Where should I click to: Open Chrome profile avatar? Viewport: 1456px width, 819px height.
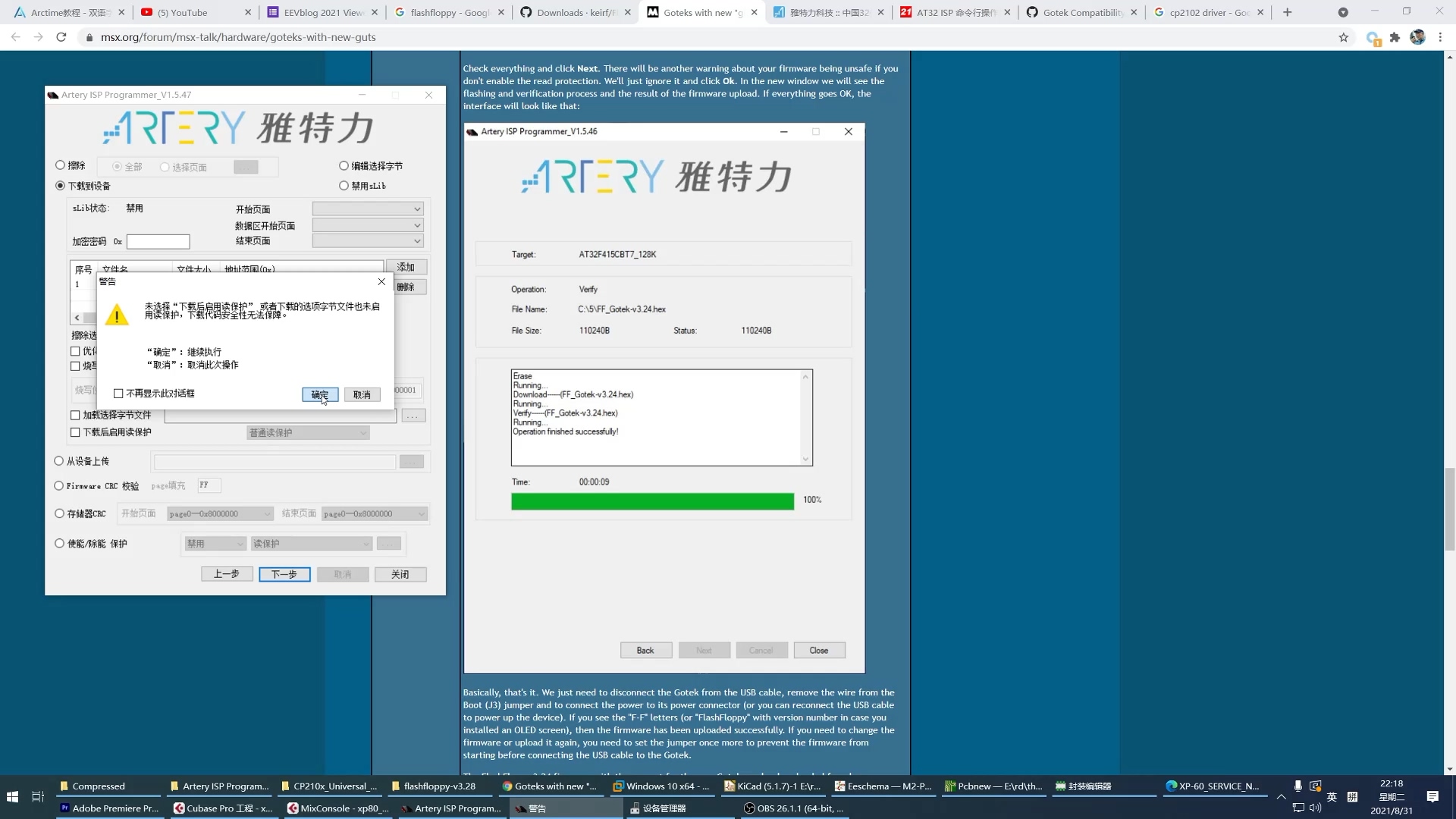click(x=1417, y=37)
